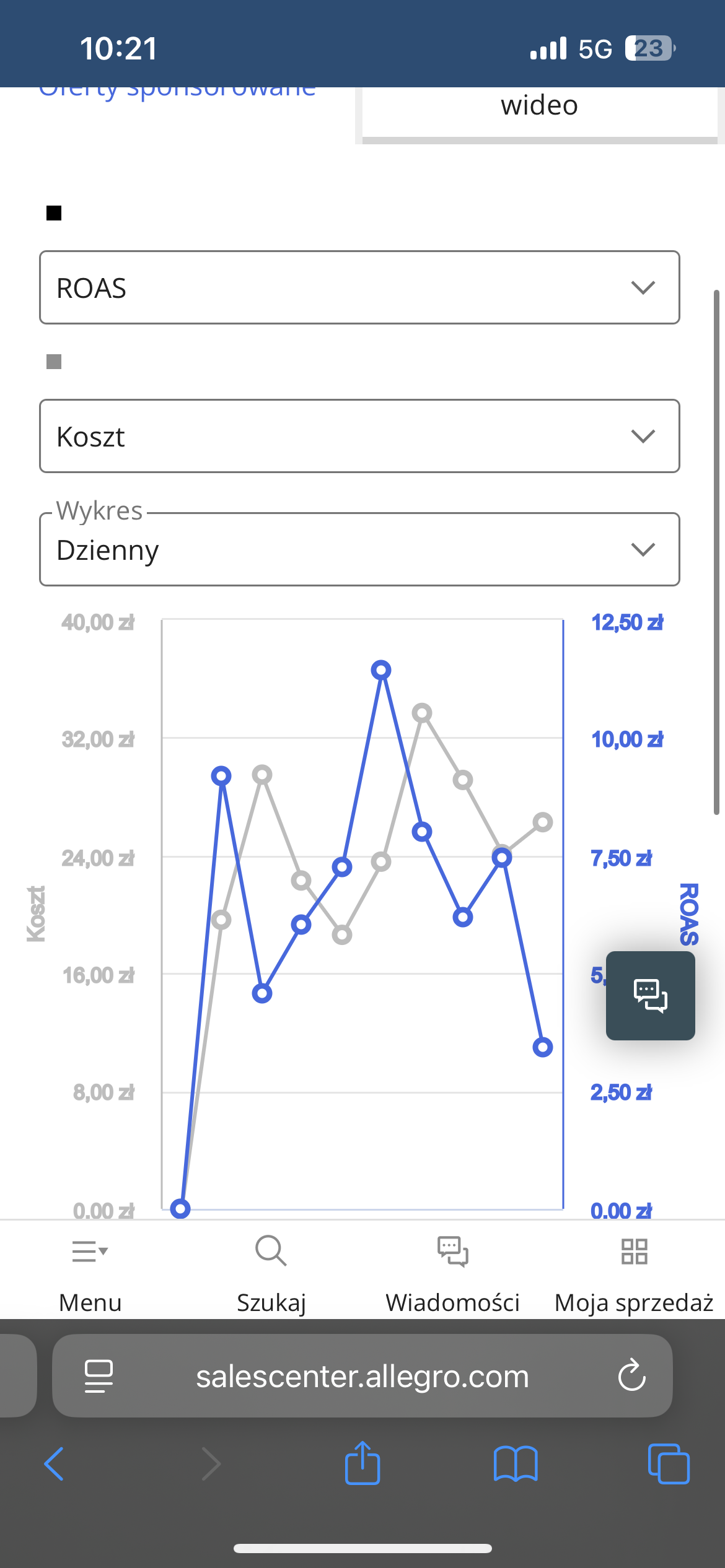Click the black ROAS series color square
The width and height of the screenshot is (725, 1568).
(x=54, y=213)
